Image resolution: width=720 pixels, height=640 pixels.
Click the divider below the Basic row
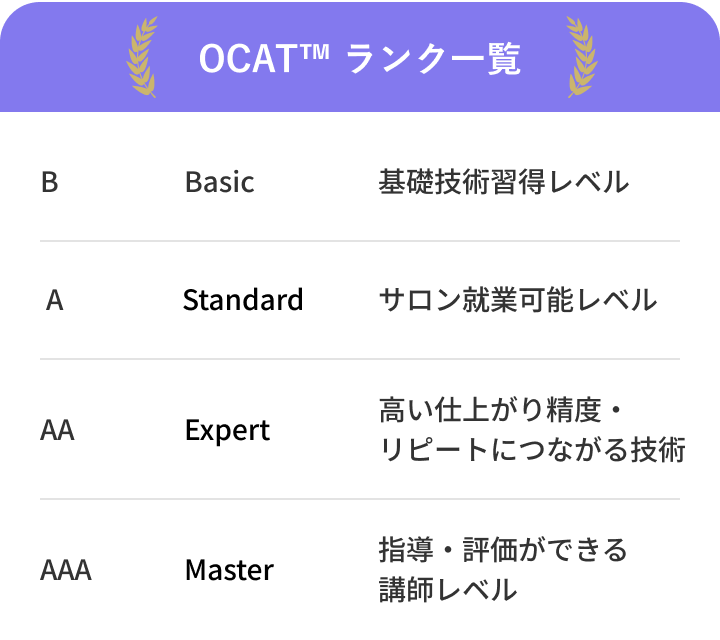pyautogui.click(x=360, y=241)
